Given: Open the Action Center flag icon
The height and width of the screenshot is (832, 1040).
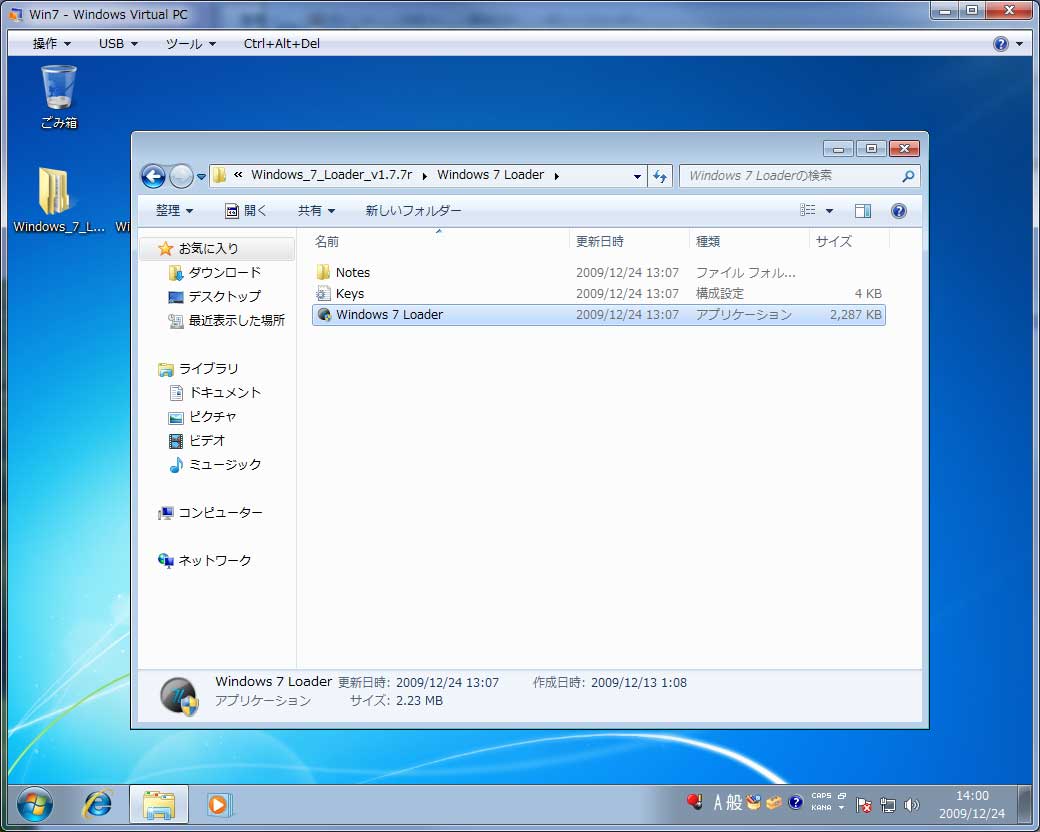Looking at the screenshot, I should 864,805.
